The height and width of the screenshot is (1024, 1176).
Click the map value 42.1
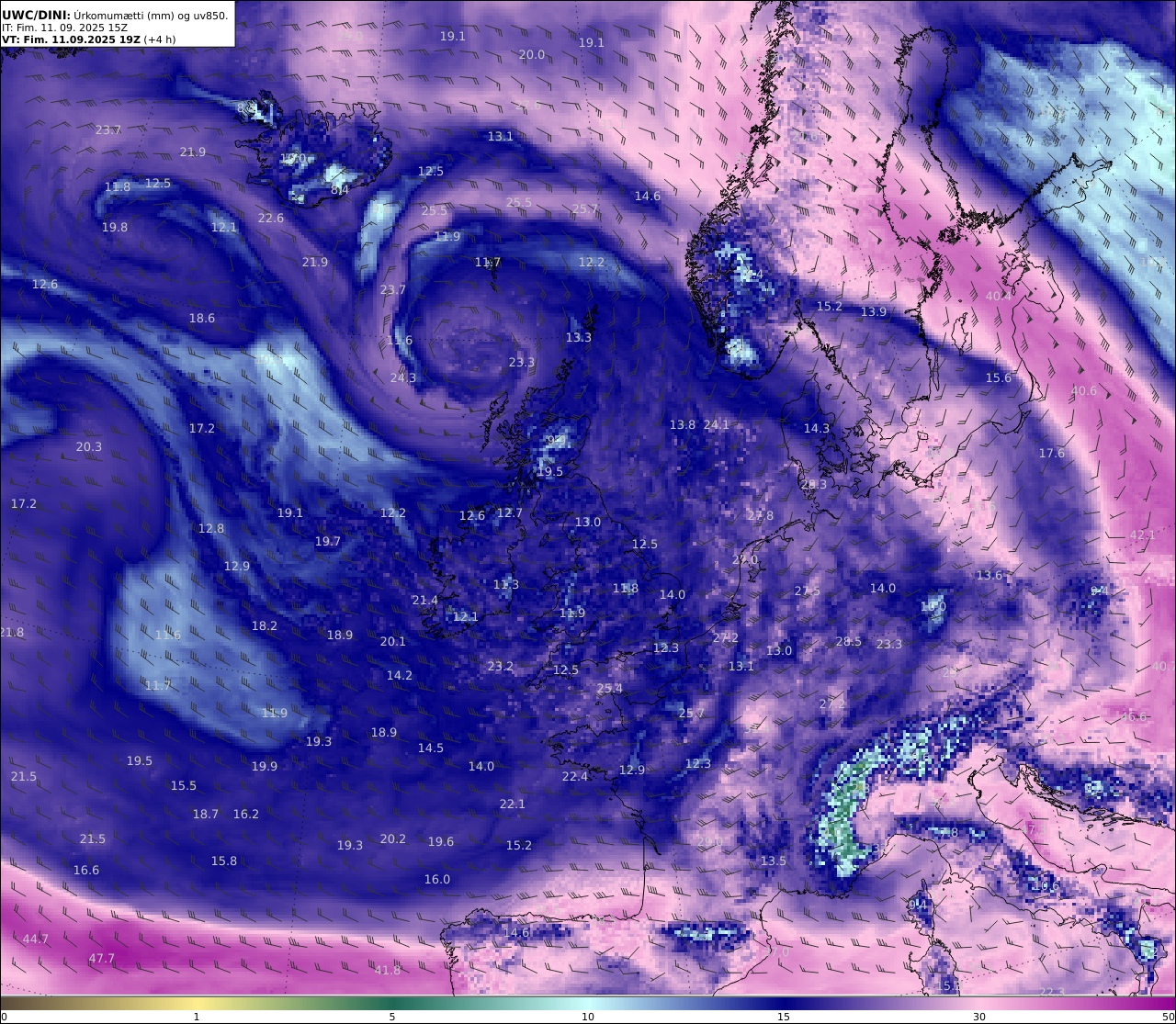(1143, 535)
